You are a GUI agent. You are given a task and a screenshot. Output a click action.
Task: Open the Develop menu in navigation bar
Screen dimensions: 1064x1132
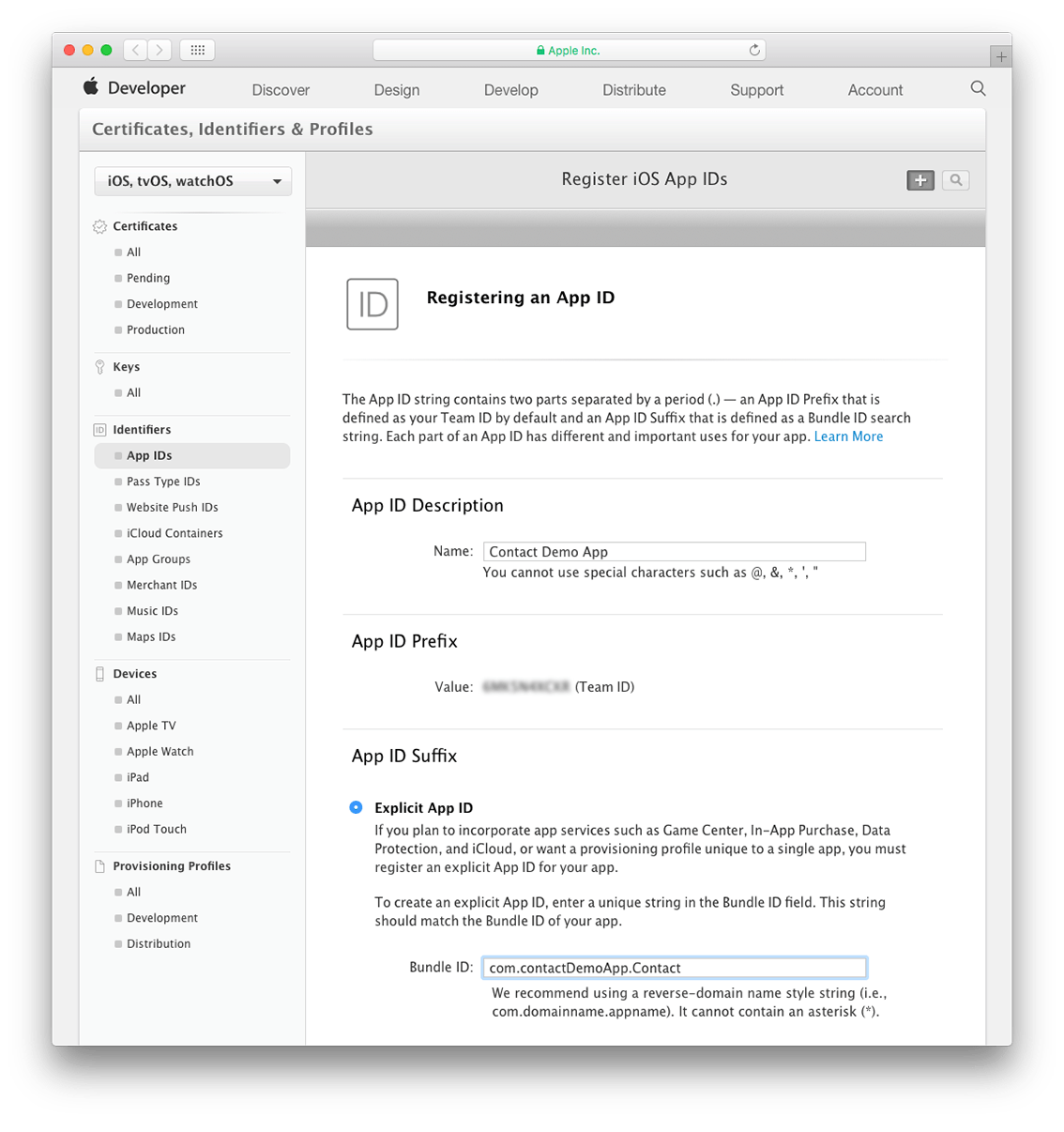click(x=511, y=89)
